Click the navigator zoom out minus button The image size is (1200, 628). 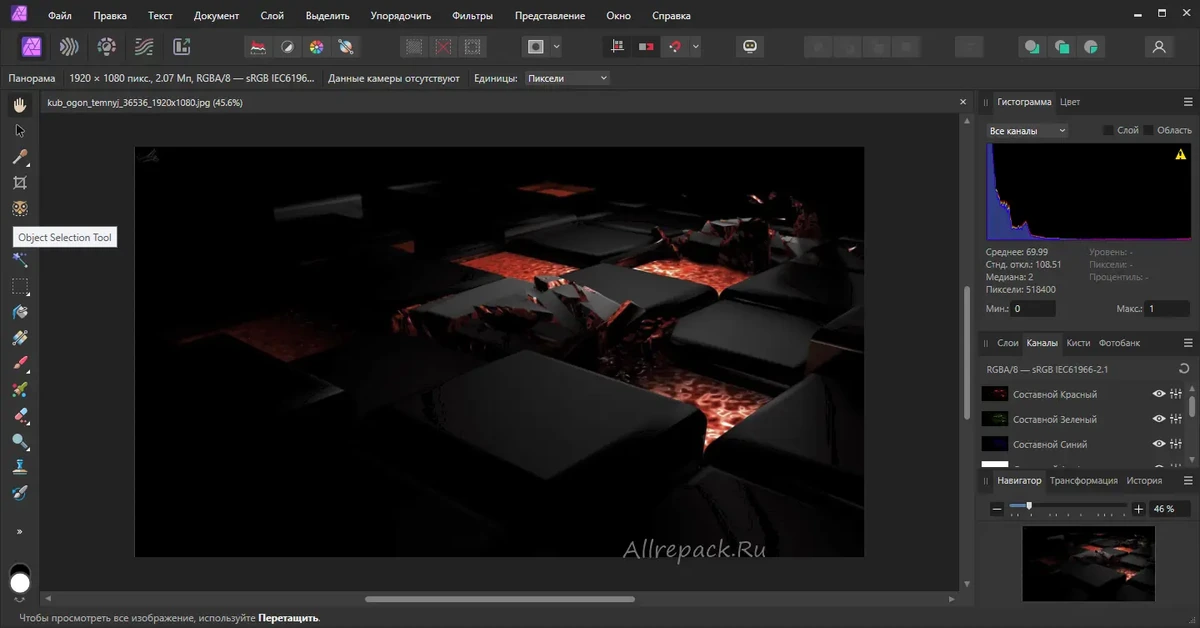(997, 509)
